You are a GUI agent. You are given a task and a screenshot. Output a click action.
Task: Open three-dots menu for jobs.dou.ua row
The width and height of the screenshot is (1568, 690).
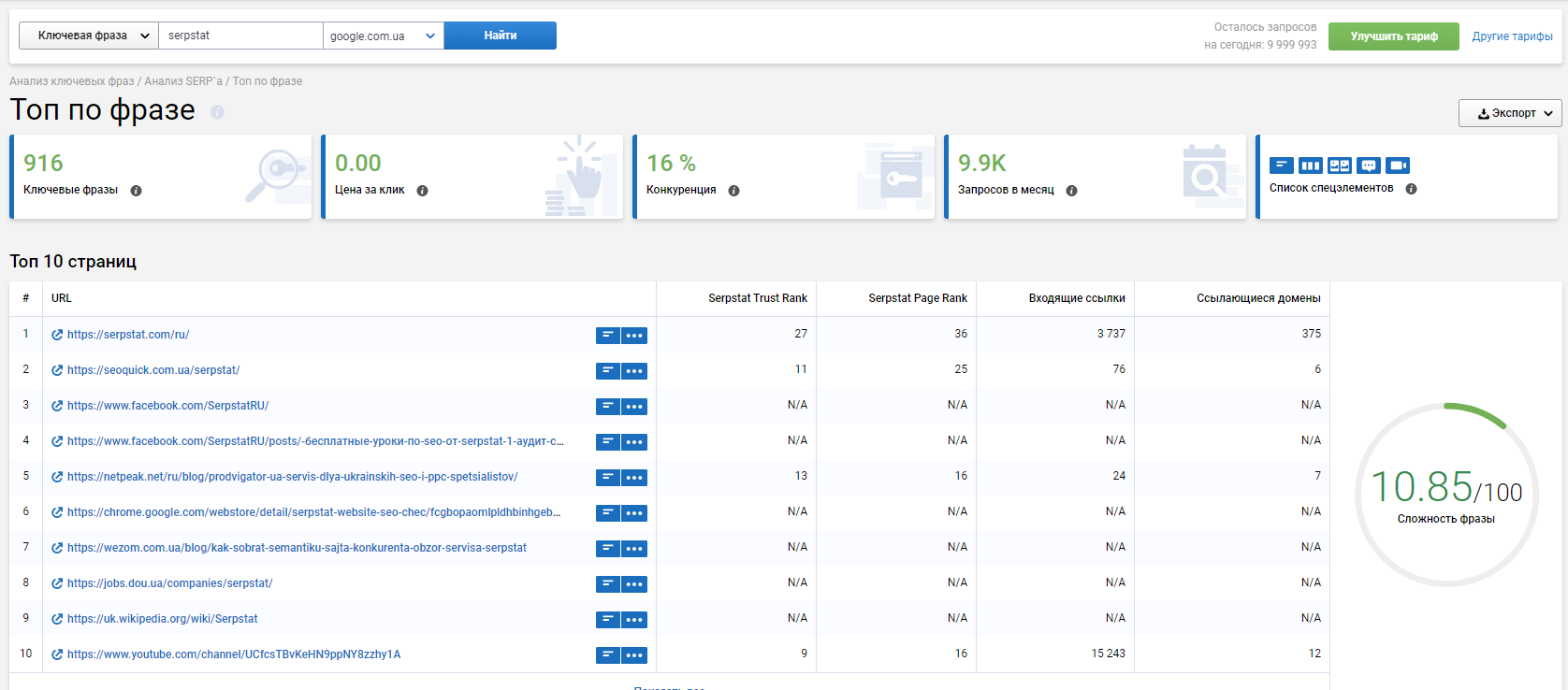[634, 584]
